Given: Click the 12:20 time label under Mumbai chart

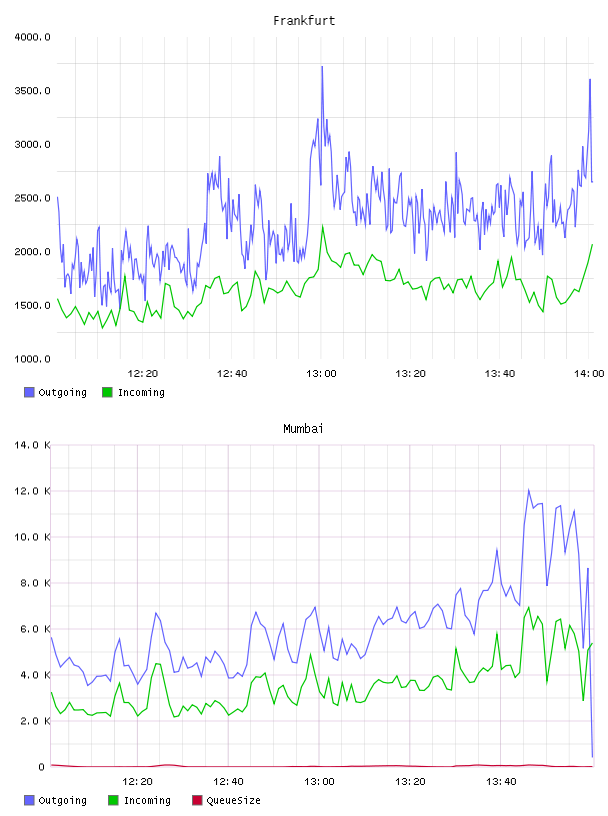Looking at the screenshot, I should tap(137, 781).
